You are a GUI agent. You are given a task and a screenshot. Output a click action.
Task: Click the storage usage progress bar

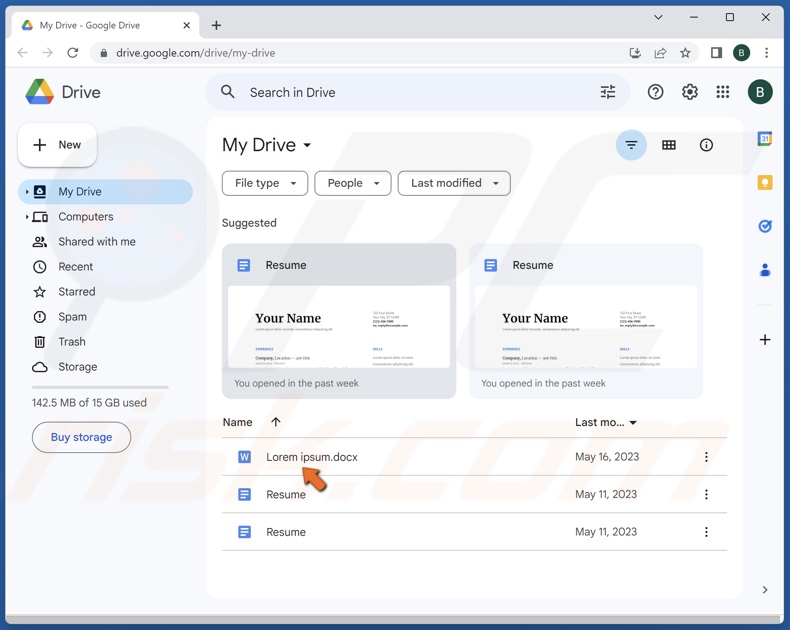pos(100,387)
